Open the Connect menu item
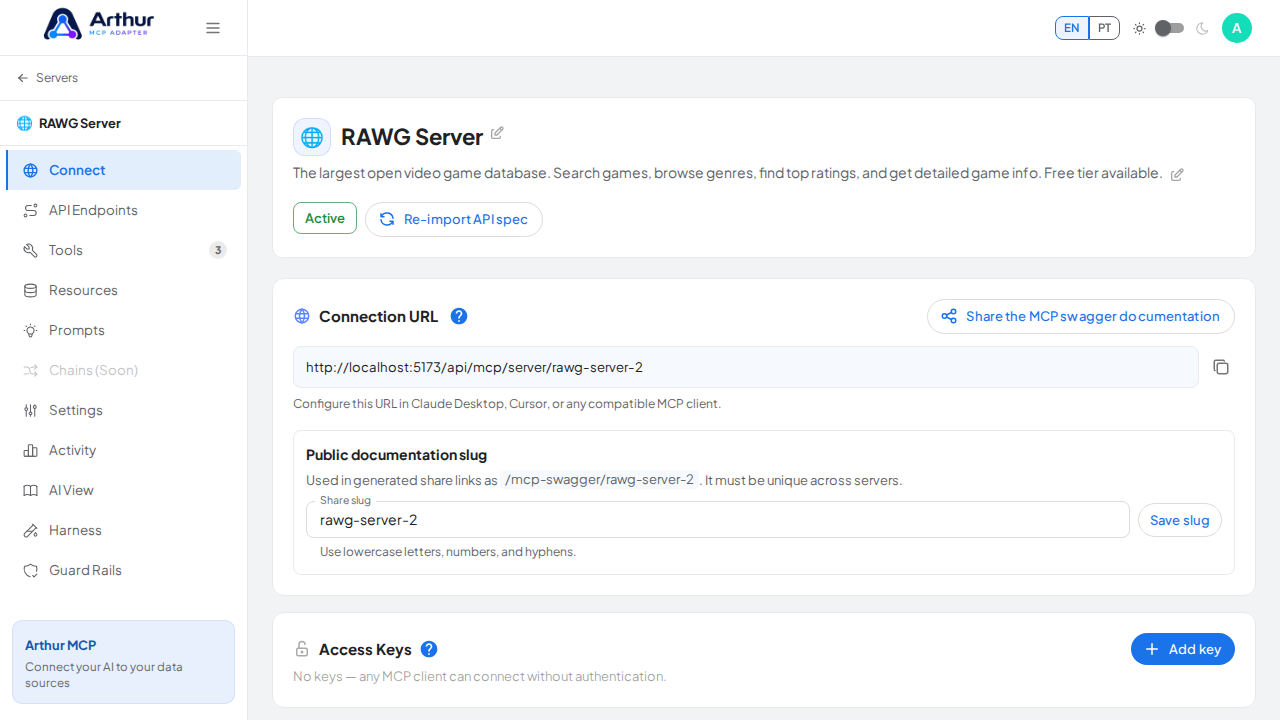 [x=123, y=170]
